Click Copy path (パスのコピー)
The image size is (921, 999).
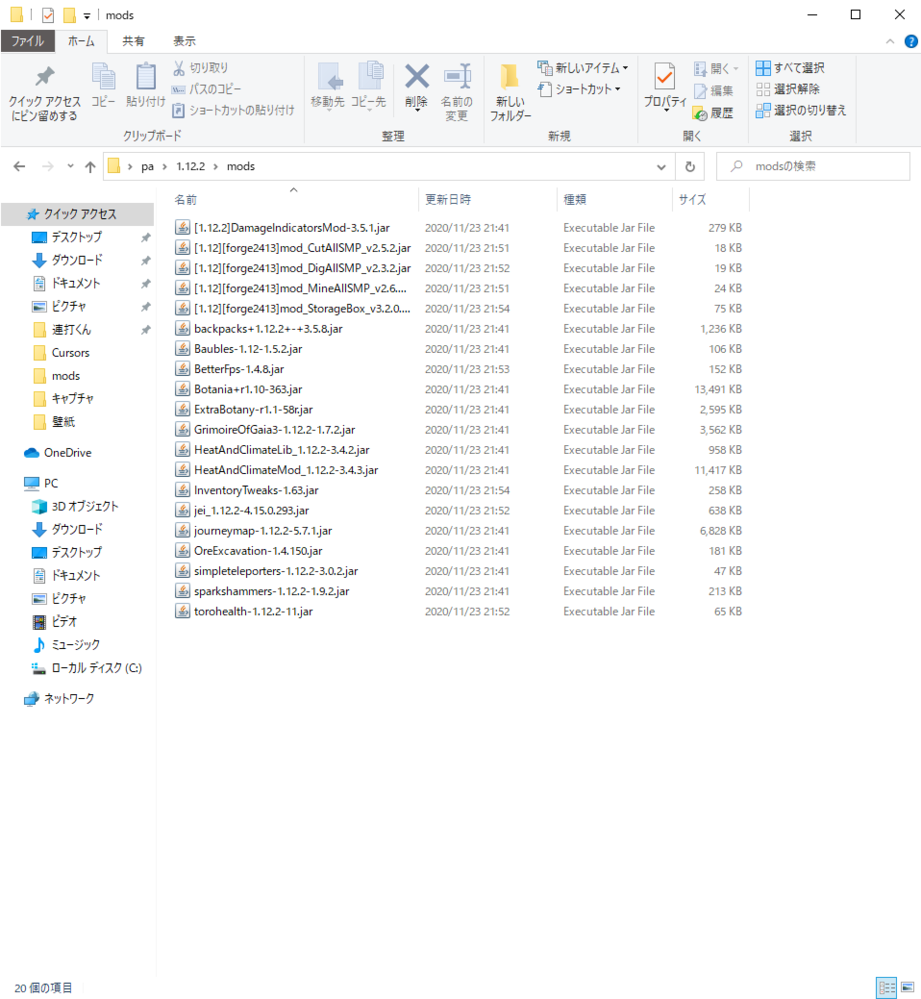pyautogui.click(x=207, y=89)
